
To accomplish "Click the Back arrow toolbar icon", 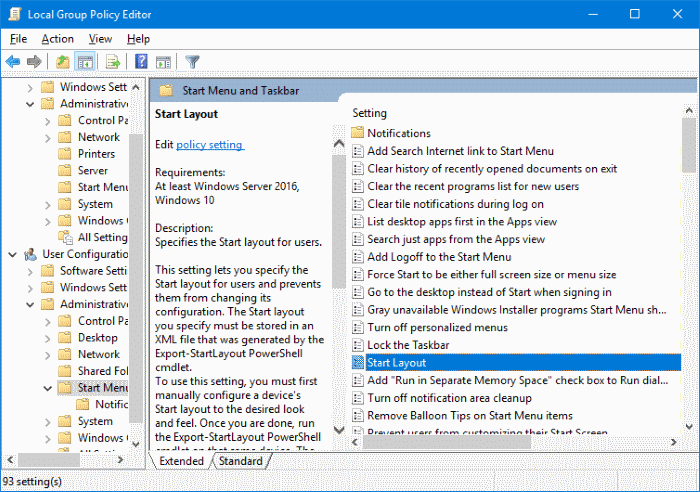I will click(13, 61).
